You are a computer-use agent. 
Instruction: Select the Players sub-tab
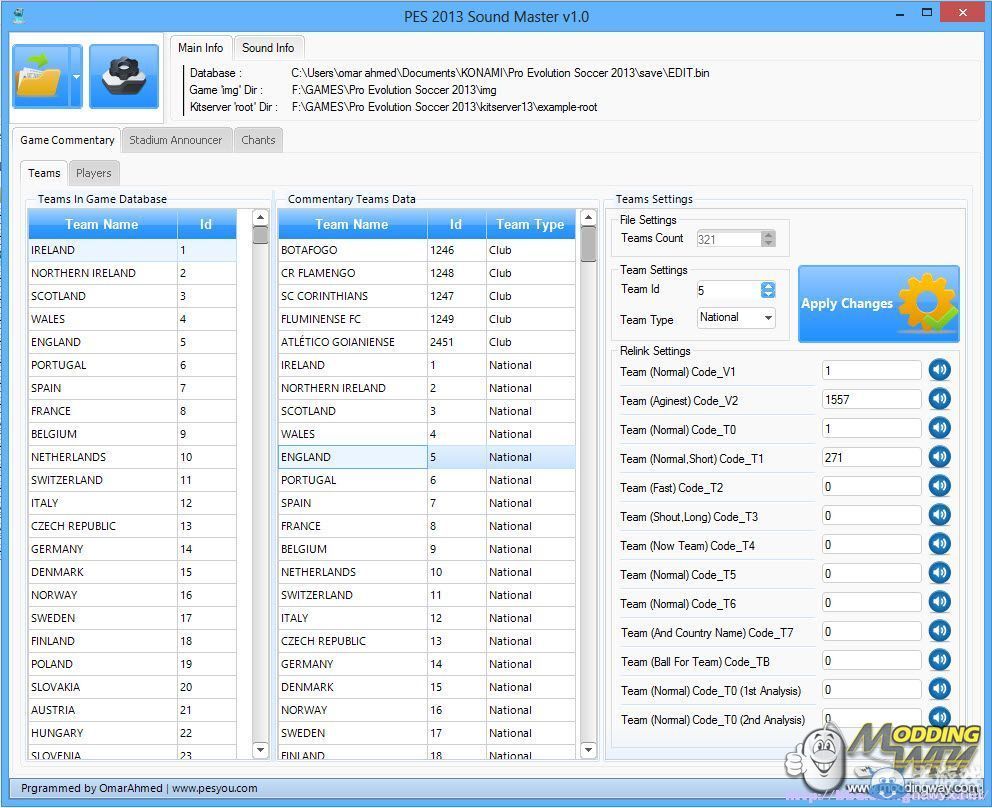point(94,173)
